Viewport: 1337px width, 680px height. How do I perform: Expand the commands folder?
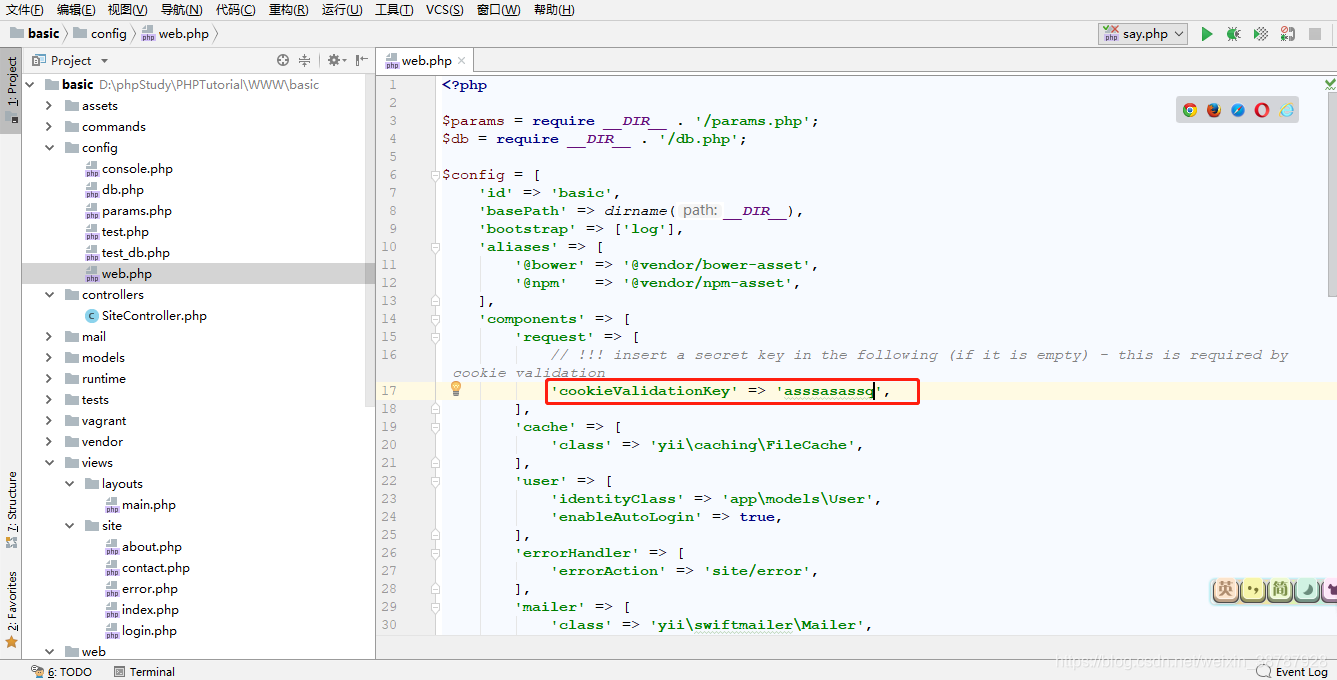[x=49, y=127]
